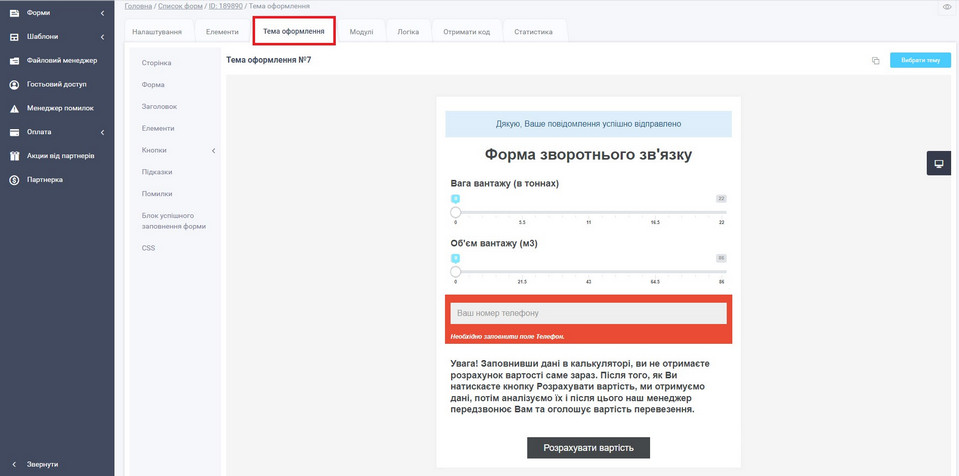
Task: Click the Партнерка menu label
Action: tap(45, 180)
